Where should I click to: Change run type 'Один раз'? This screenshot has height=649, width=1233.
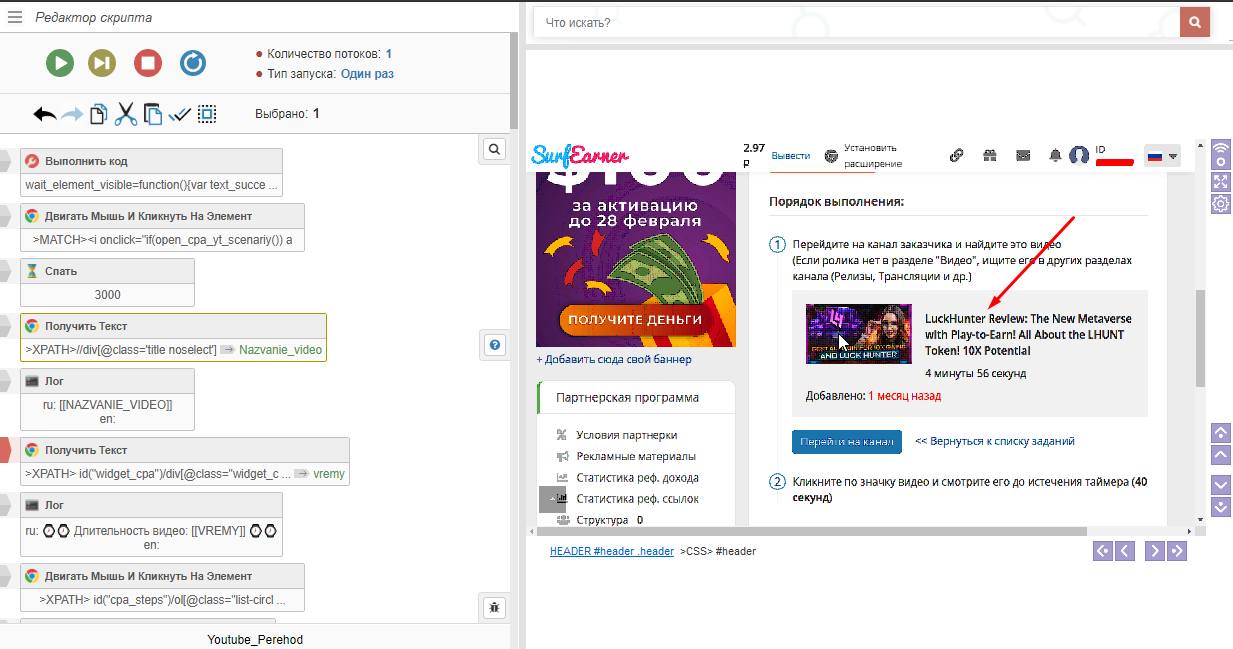(367, 74)
